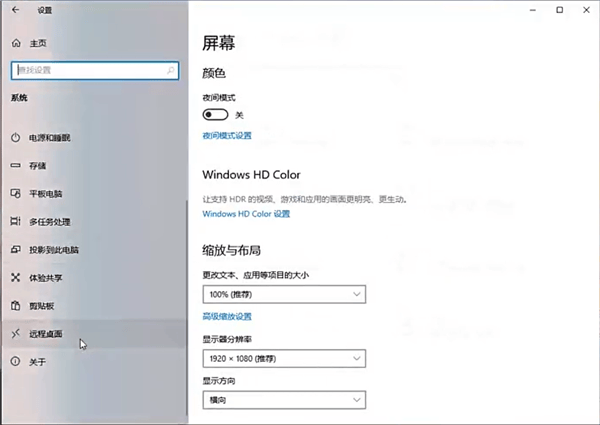600x425 pixels.
Task: Select 远程桌面 in the sidebar
Action: tap(94, 334)
